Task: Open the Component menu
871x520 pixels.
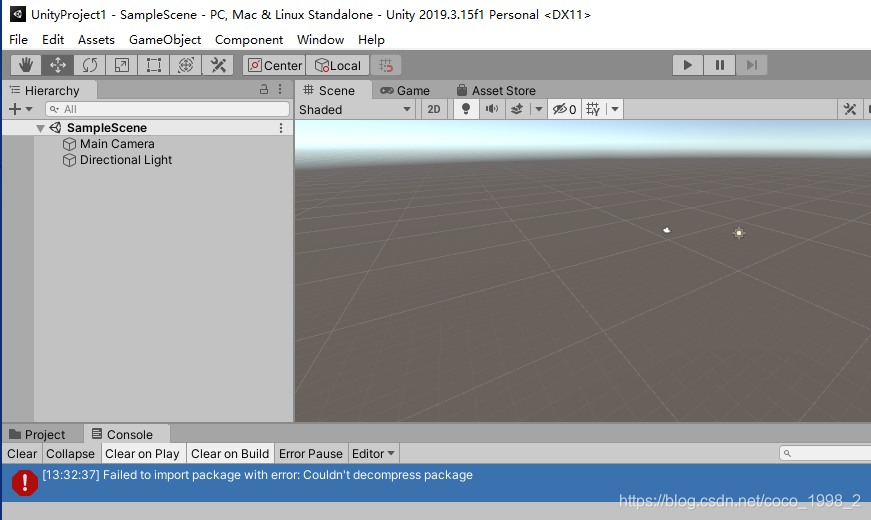Action: 249,40
